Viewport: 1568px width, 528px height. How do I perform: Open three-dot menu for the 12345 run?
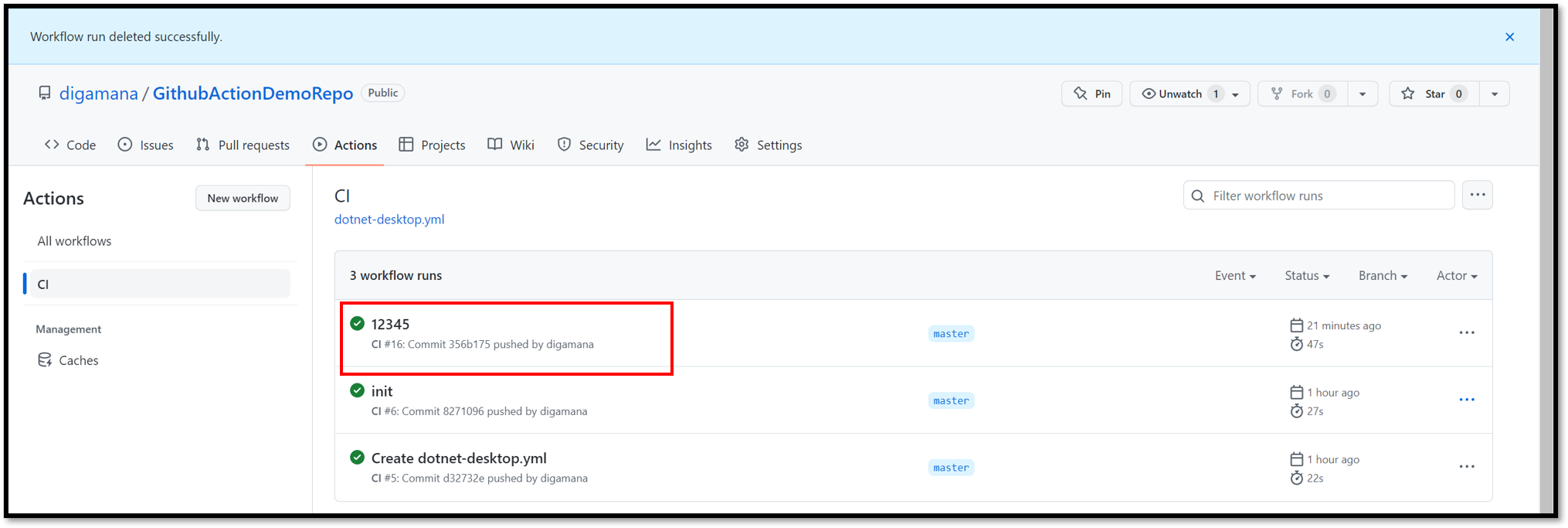pyautogui.click(x=1466, y=333)
